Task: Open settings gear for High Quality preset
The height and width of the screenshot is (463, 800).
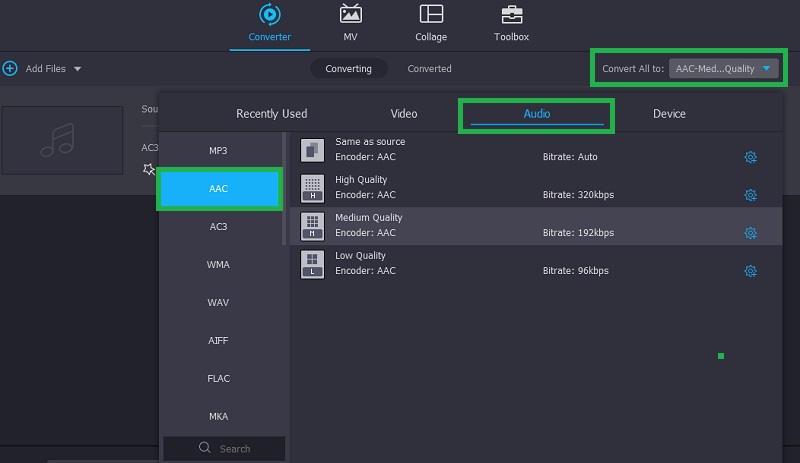Action: (x=750, y=195)
